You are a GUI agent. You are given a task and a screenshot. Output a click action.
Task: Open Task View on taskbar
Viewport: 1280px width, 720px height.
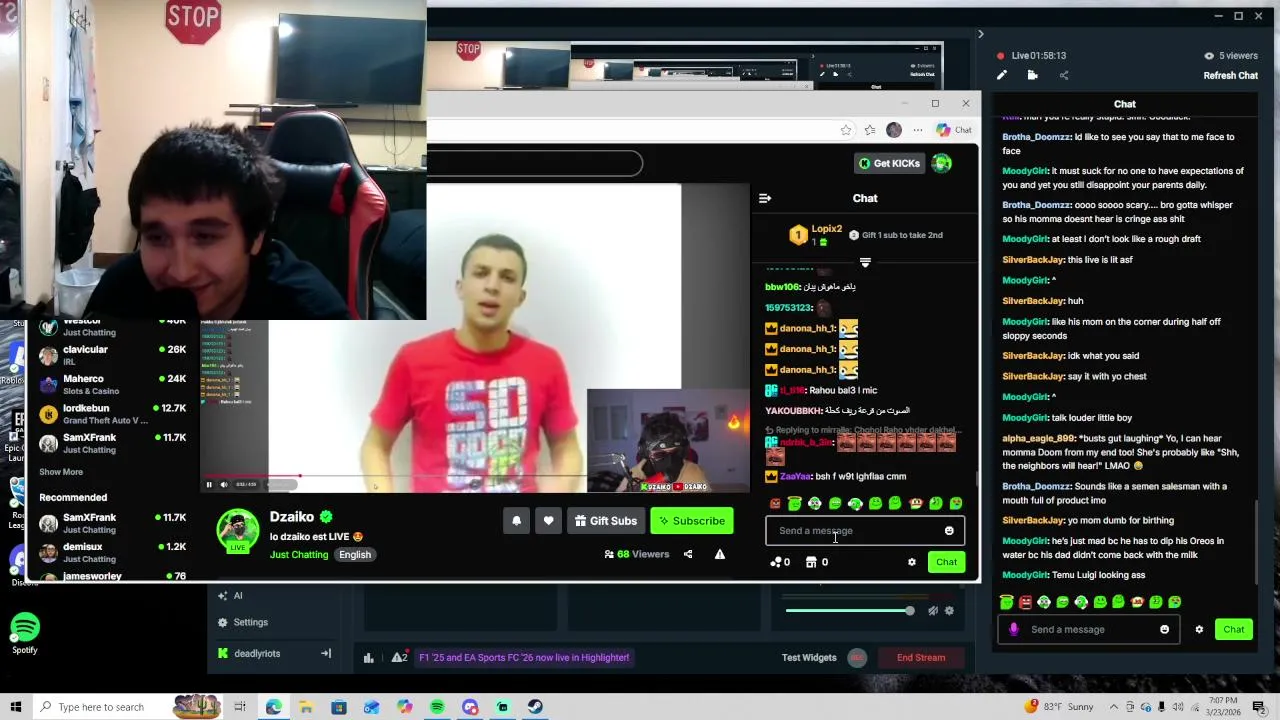tap(240, 707)
